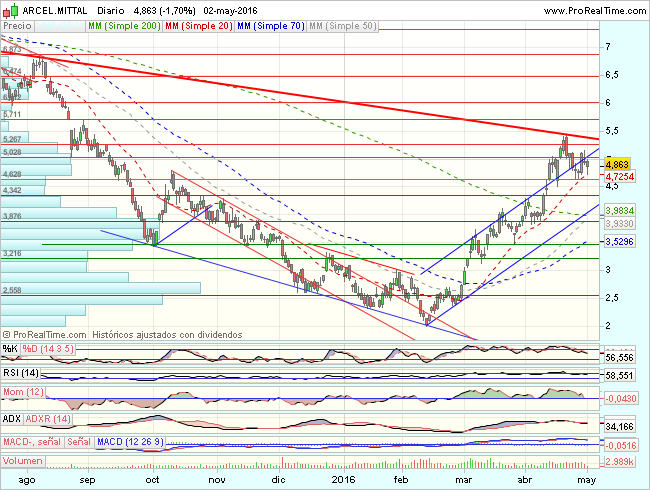Click the 'feb' month on time axis

pos(400,480)
